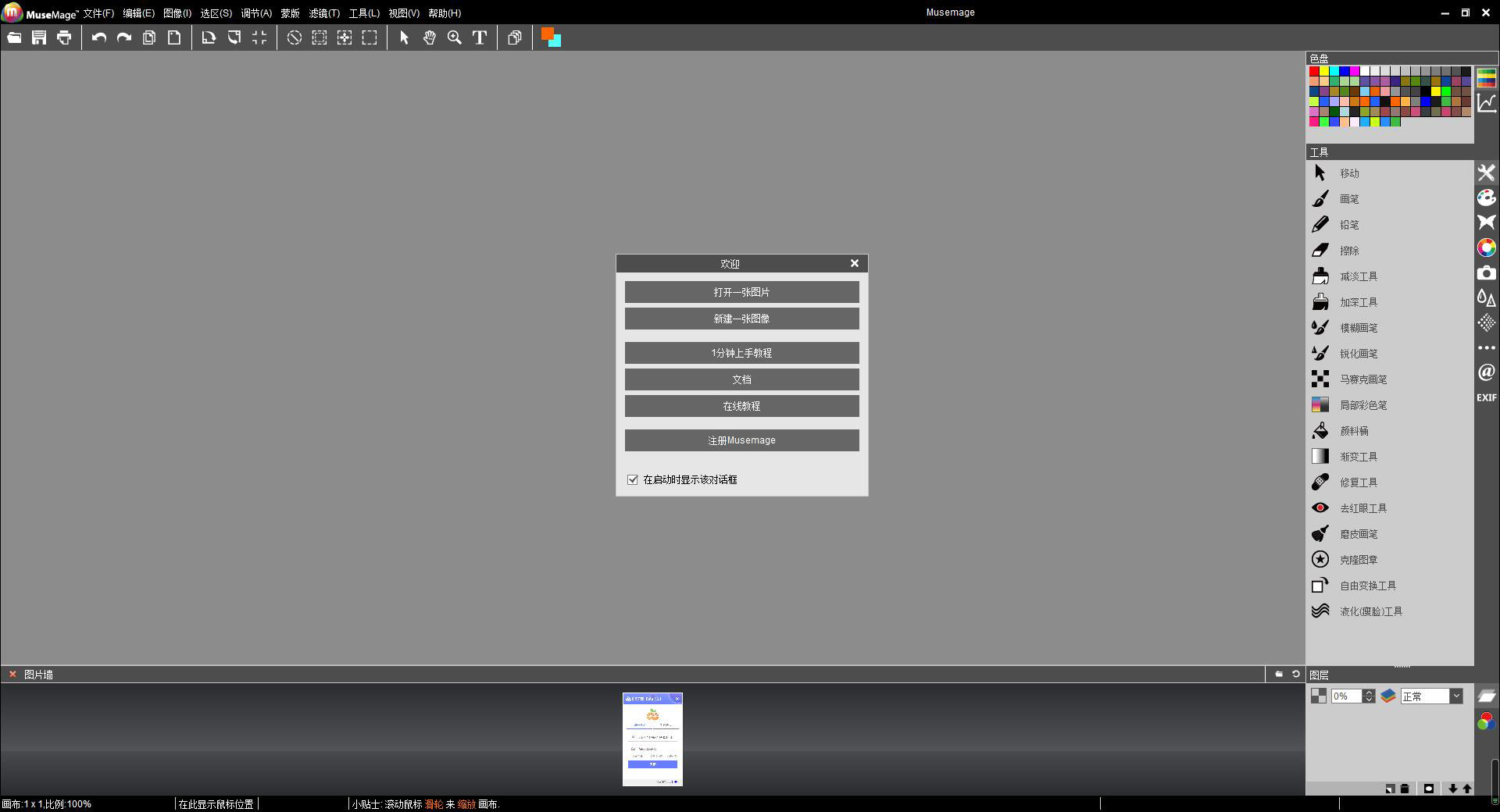Click the deselect (crossed circle) toolbar icon

pyautogui.click(x=295, y=37)
